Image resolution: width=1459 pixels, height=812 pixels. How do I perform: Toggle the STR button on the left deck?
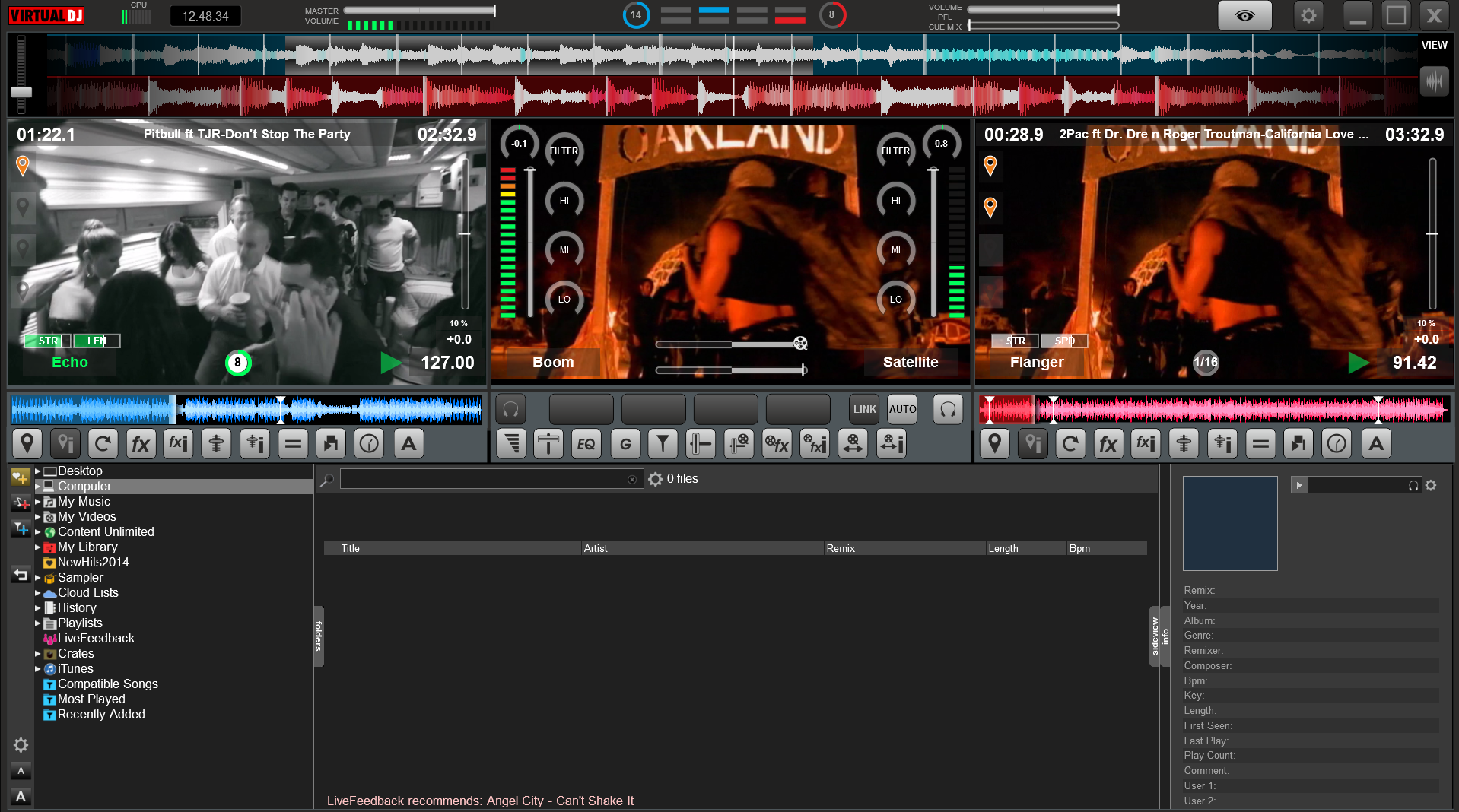[x=48, y=341]
